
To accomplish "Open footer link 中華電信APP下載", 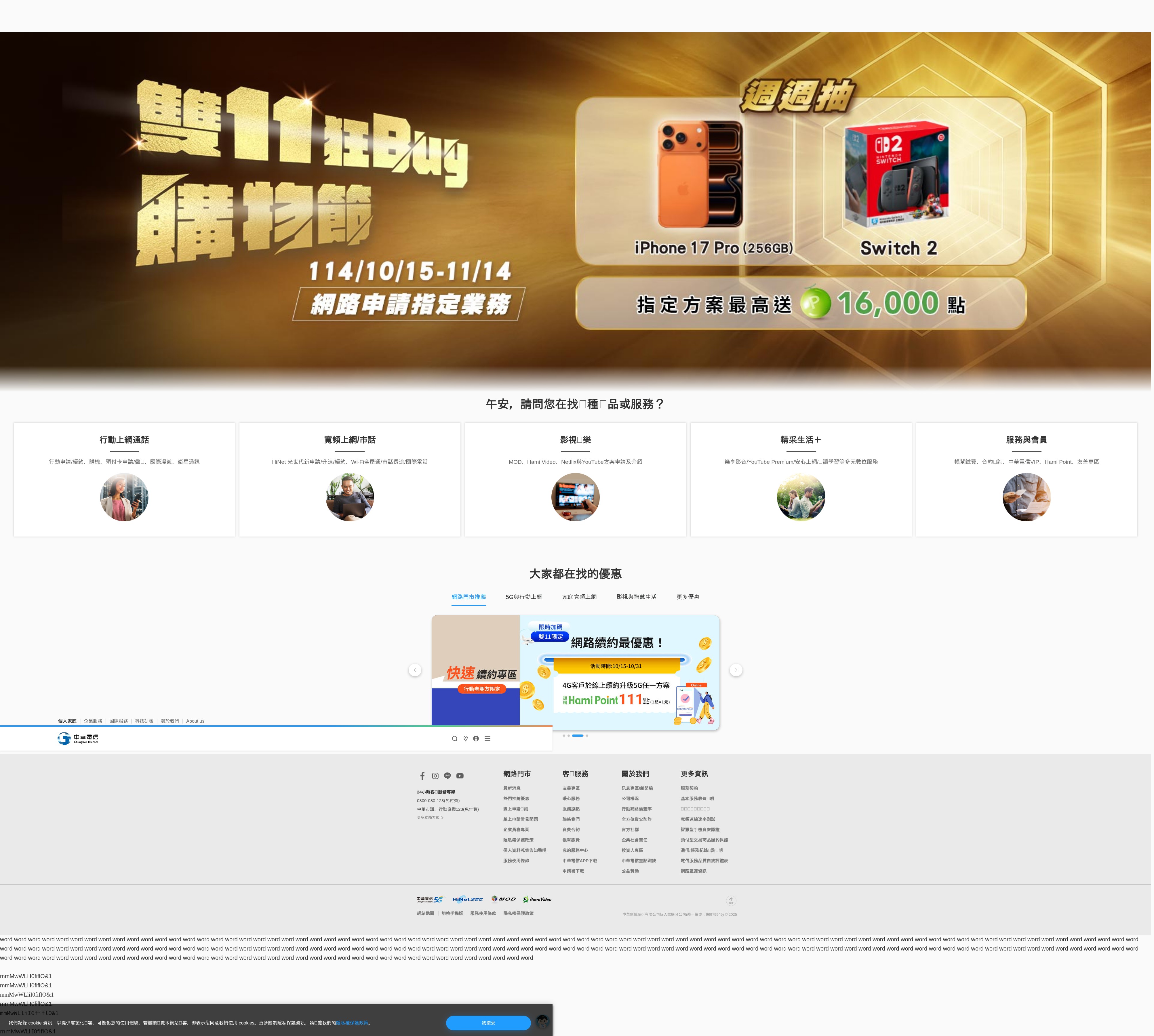I will pyautogui.click(x=580, y=861).
